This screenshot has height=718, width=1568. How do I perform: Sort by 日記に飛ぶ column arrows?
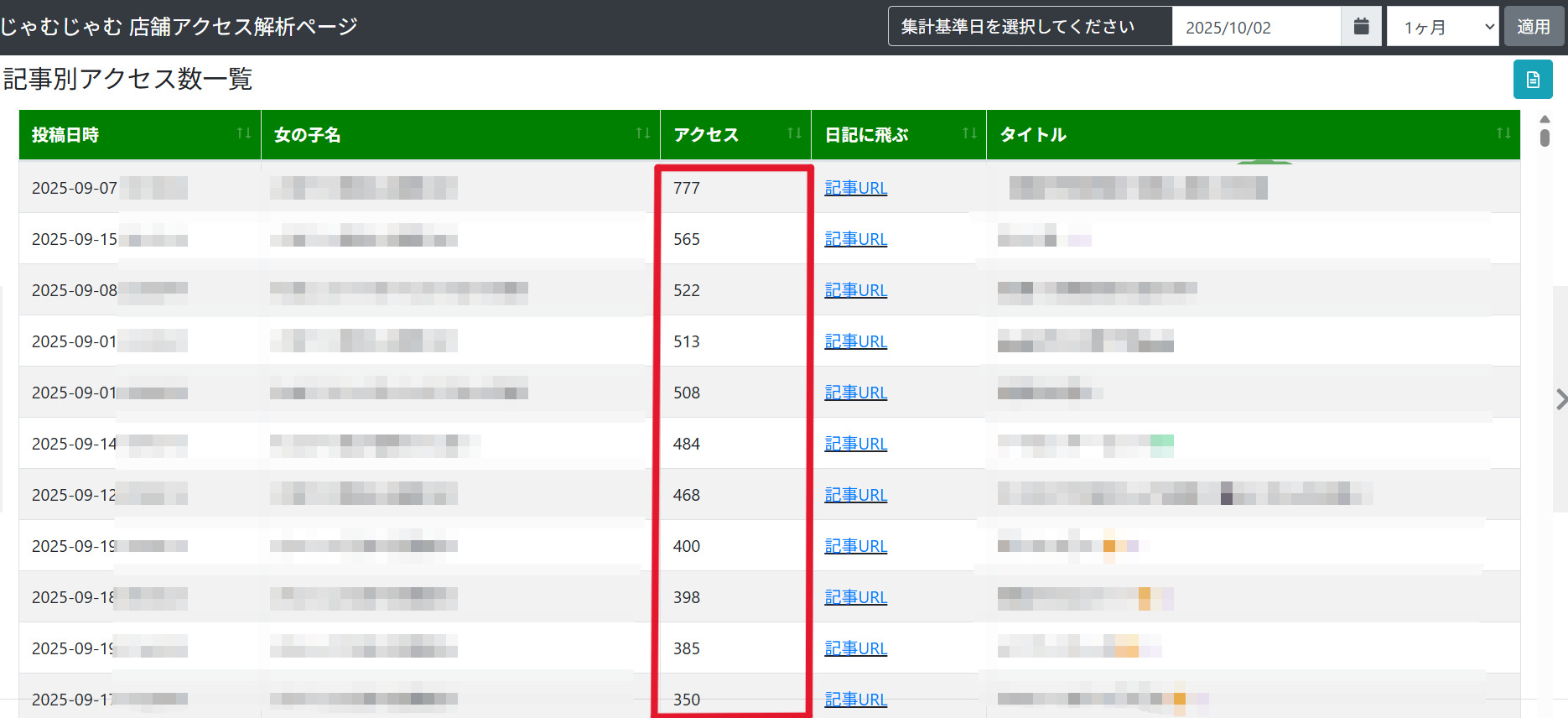click(969, 133)
